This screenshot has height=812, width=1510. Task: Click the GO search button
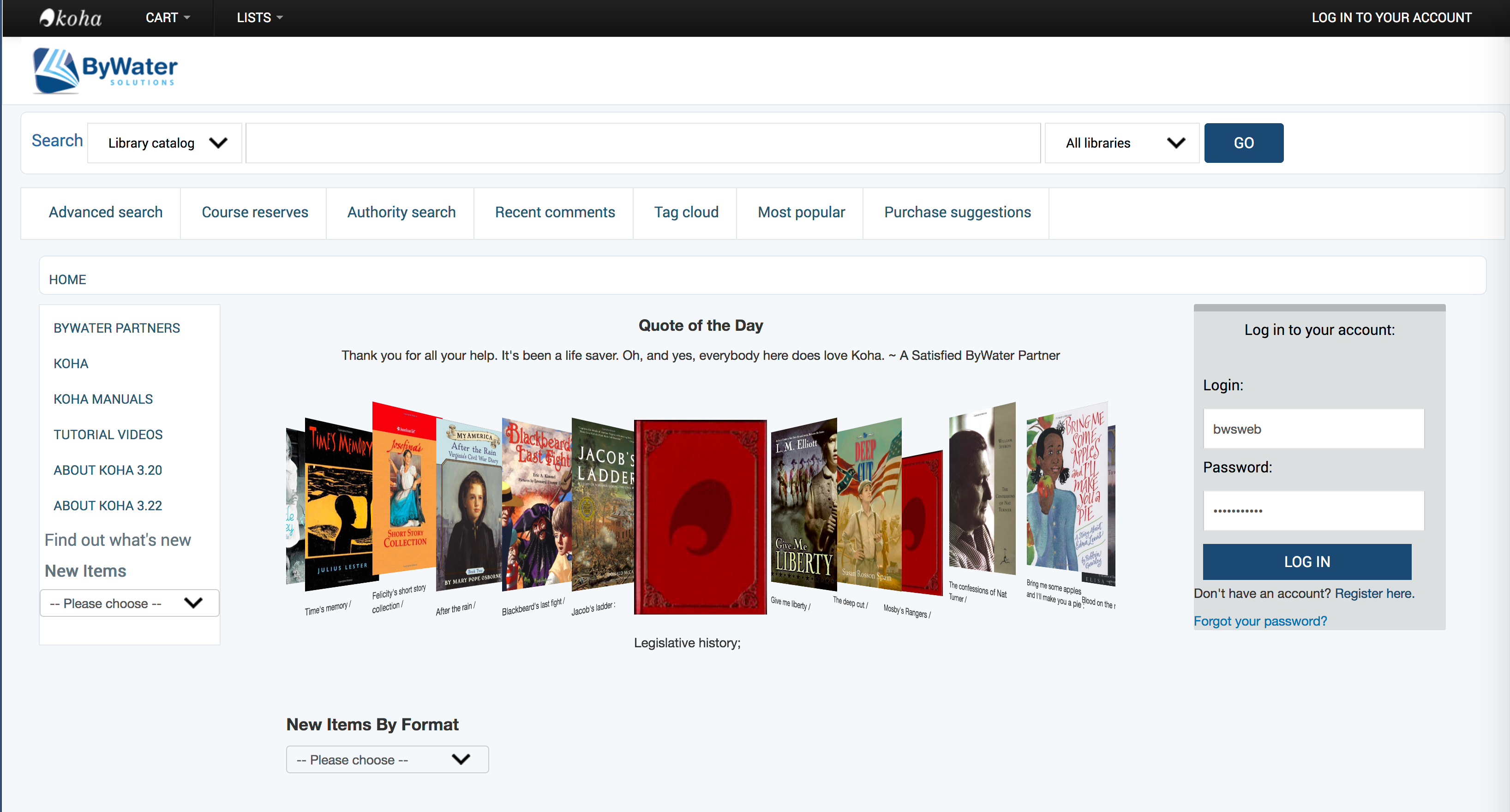(1243, 143)
